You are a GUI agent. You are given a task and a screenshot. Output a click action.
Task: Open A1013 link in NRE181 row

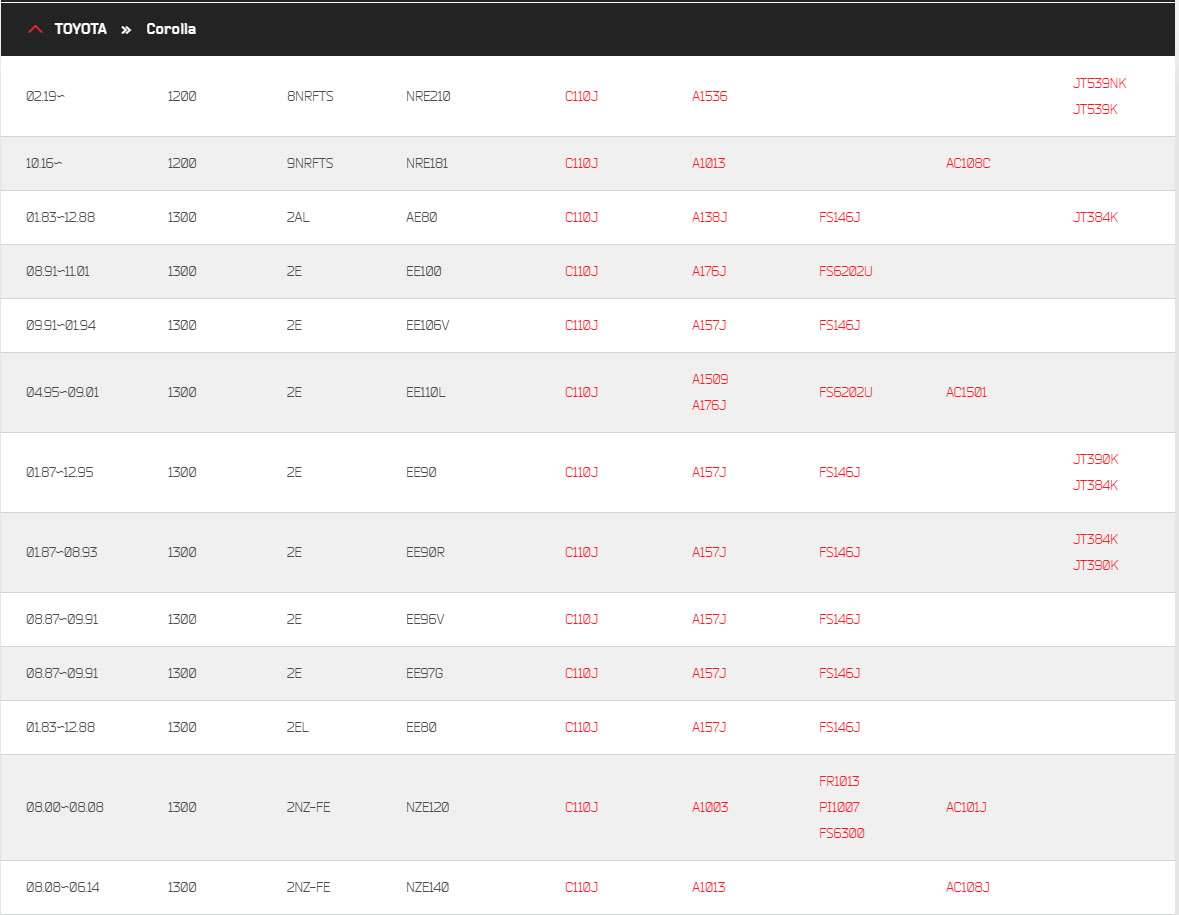pos(708,163)
